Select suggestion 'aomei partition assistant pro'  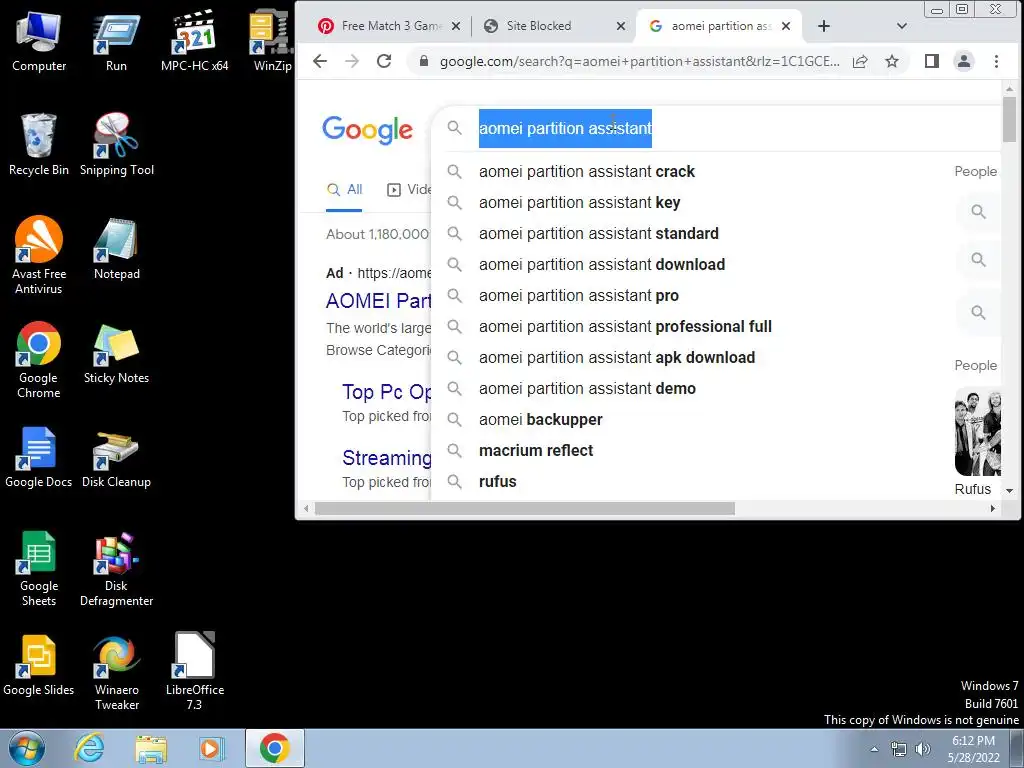coord(579,296)
